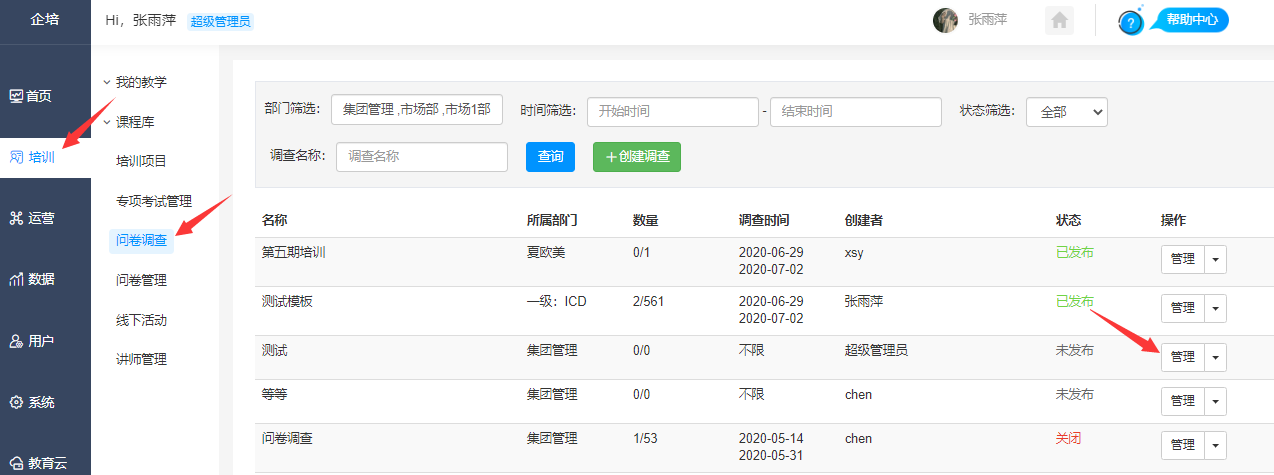Open 线下活动 in the submenu
Viewport: 1274px width, 475px height.
click(141, 320)
